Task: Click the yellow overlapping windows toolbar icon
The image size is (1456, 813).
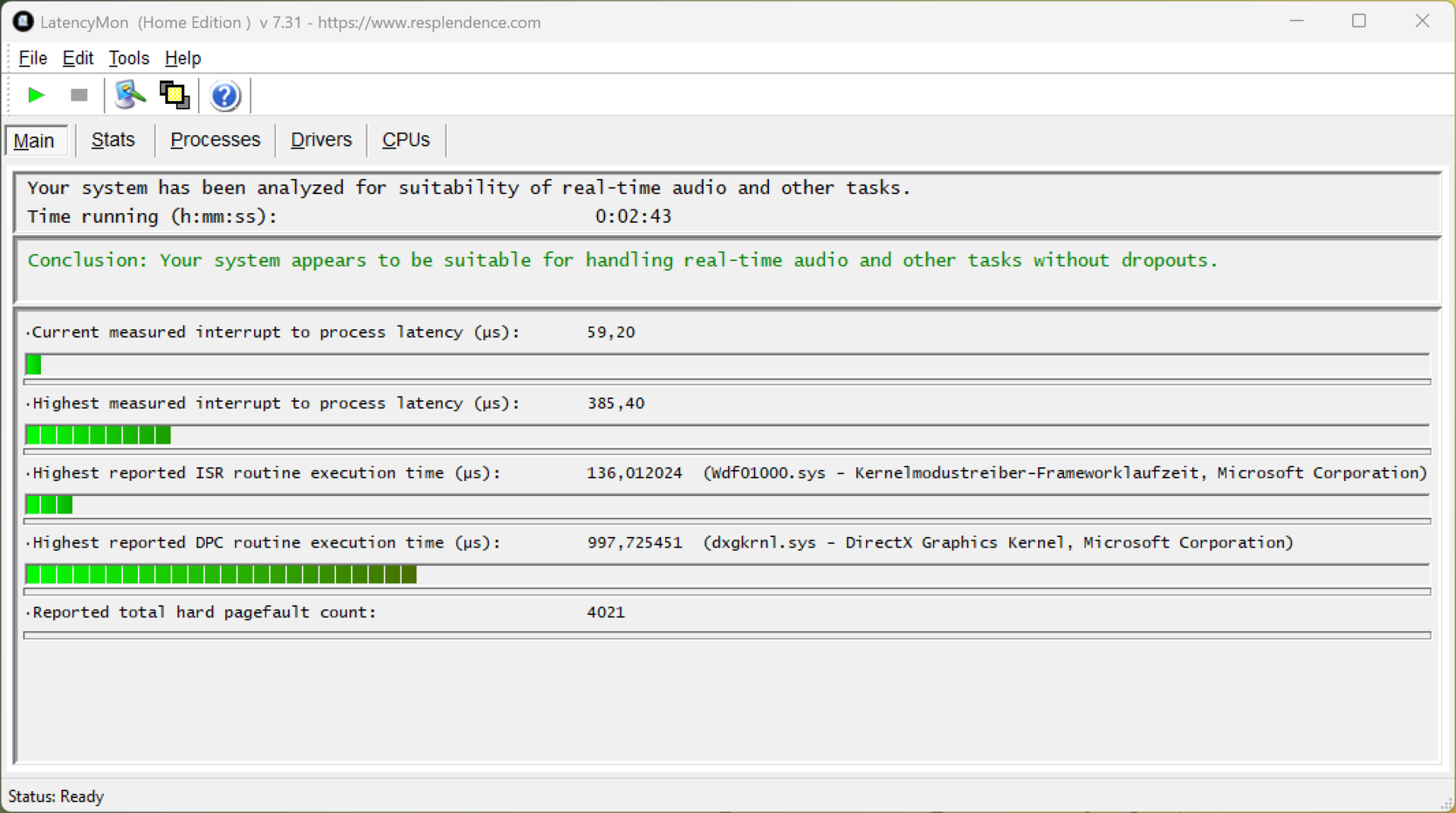Action: tap(175, 96)
